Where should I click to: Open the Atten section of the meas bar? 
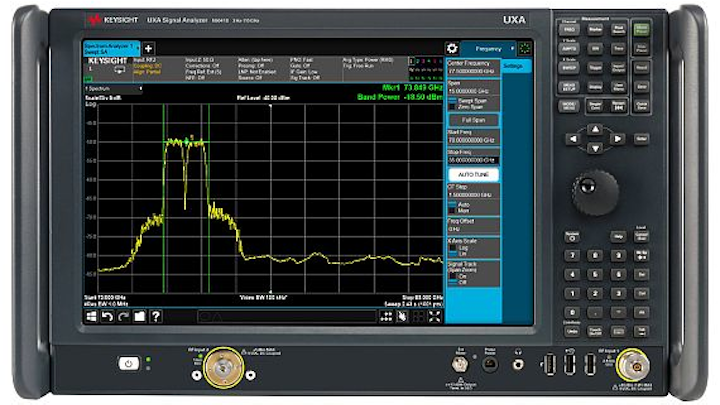pos(262,69)
